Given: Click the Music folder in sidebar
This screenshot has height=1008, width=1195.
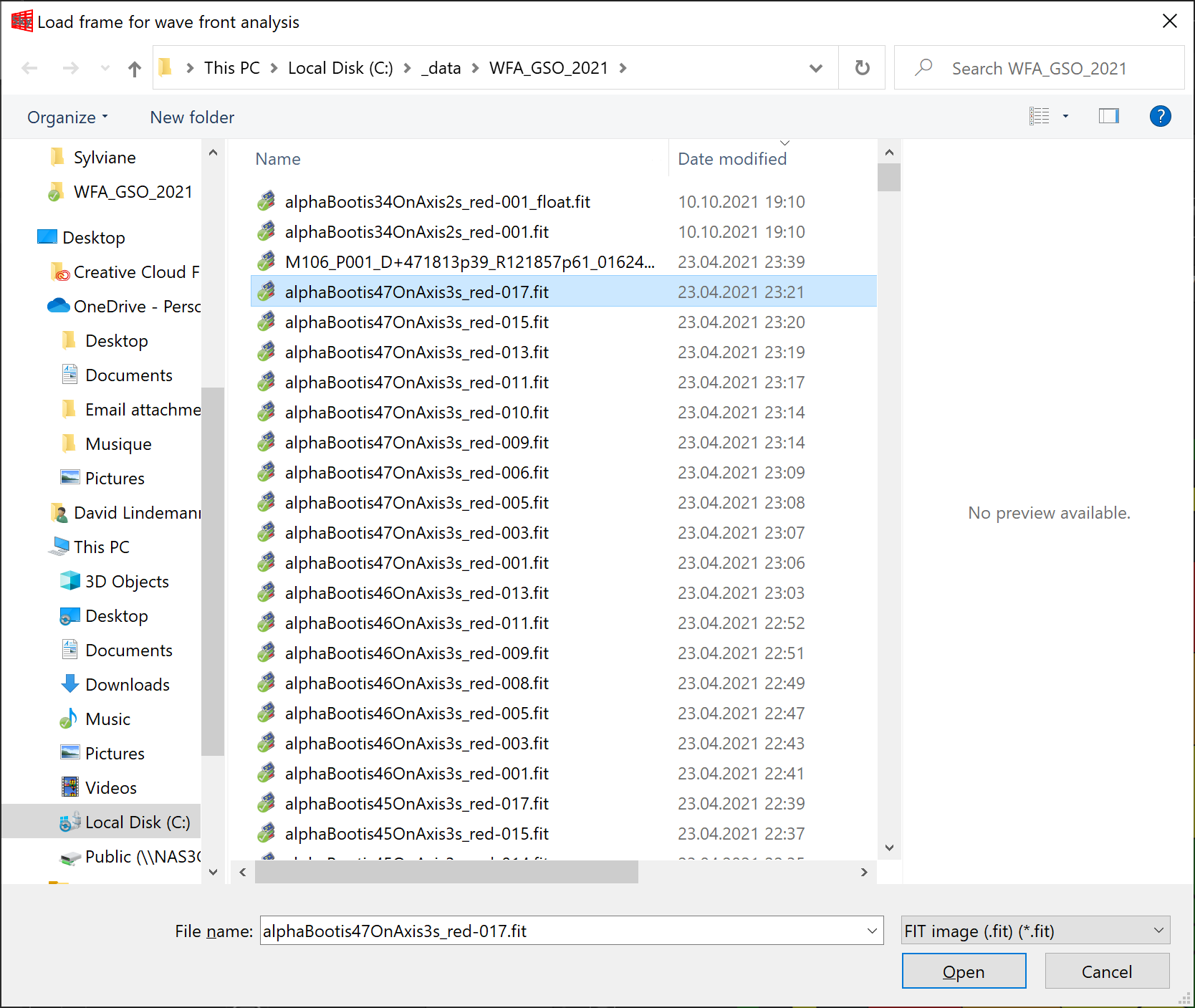Looking at the screenshot, I should pyautogui.click(x=107, y=719).
